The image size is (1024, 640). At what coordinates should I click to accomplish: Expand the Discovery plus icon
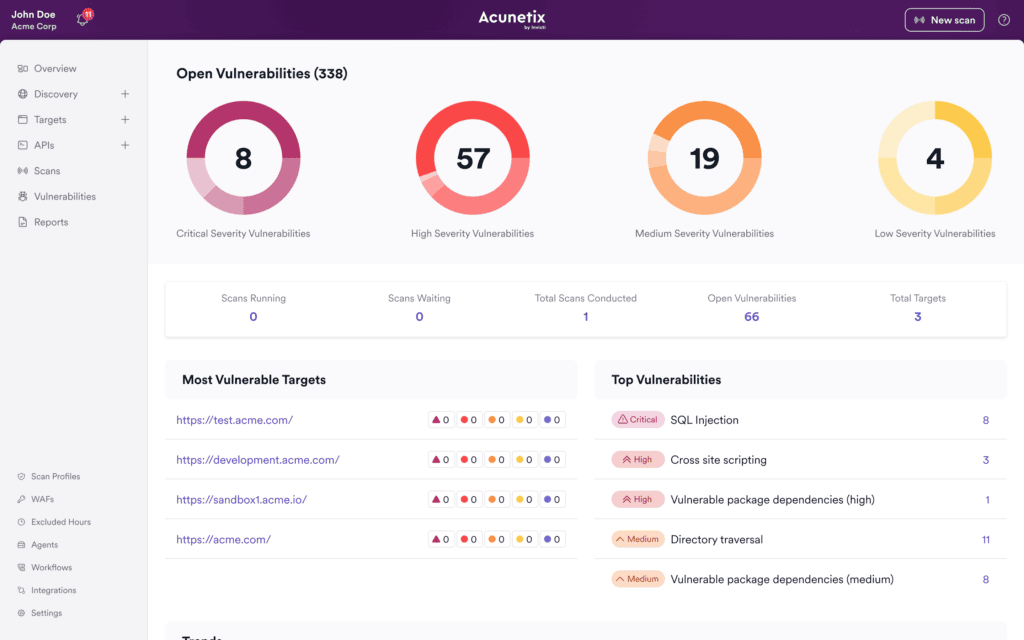pos(125,94)
